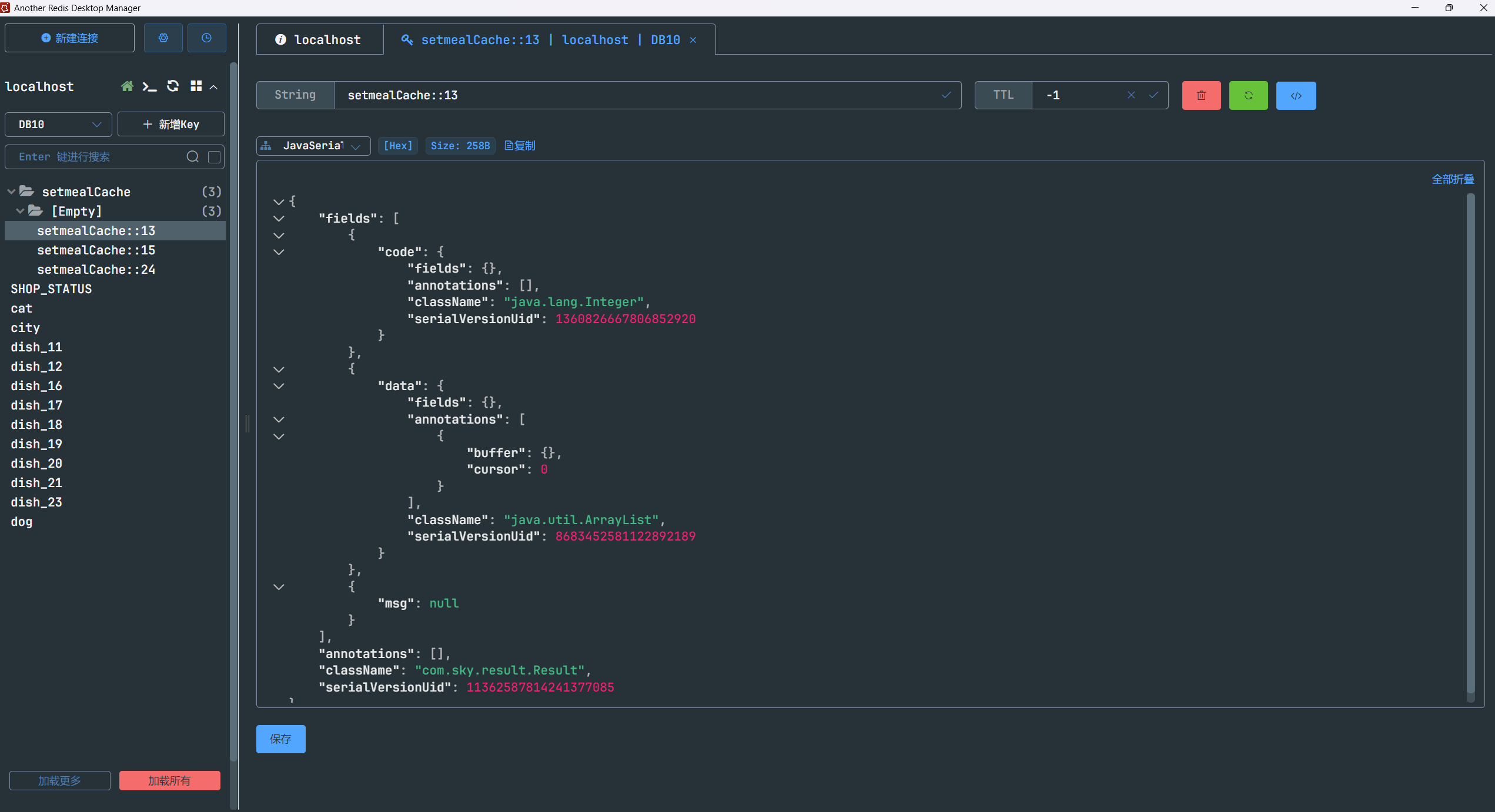Click the 复制 copy link
Screen dimensions: 1495x812
pyautogui.click(x=520, y=146)
